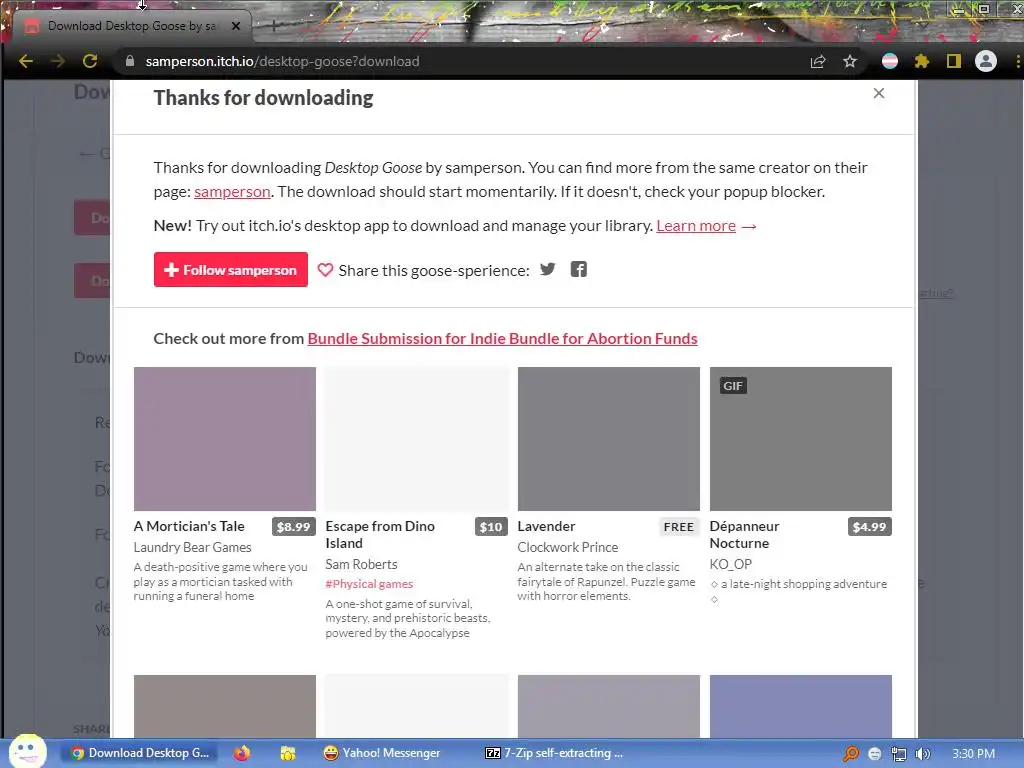
Task: Open Clockwork Prince author page
Action: pyautogui.click(x=568, y=547)
